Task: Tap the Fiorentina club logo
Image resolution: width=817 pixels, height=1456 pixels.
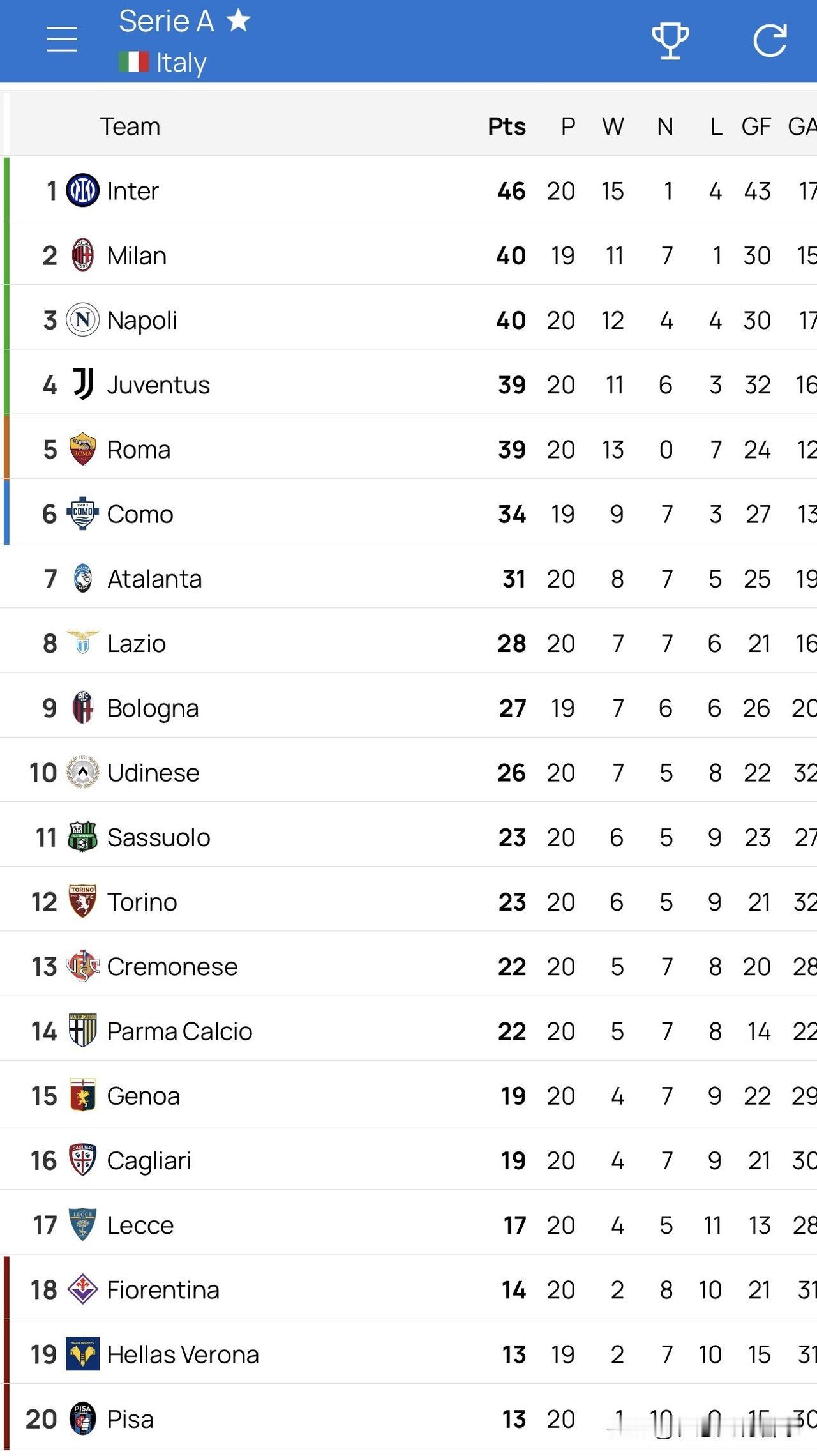Action: [82, 1289]
